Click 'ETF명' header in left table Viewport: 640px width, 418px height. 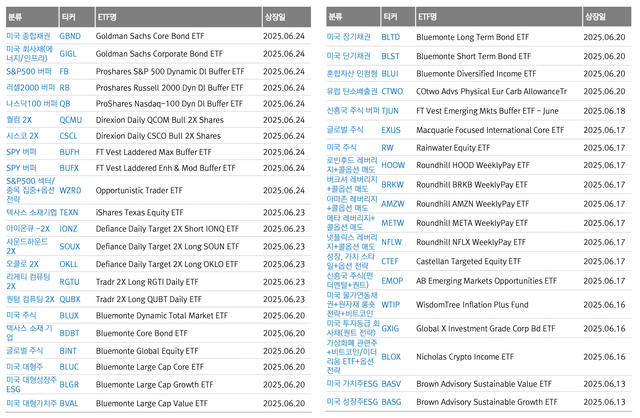point(107,17)
